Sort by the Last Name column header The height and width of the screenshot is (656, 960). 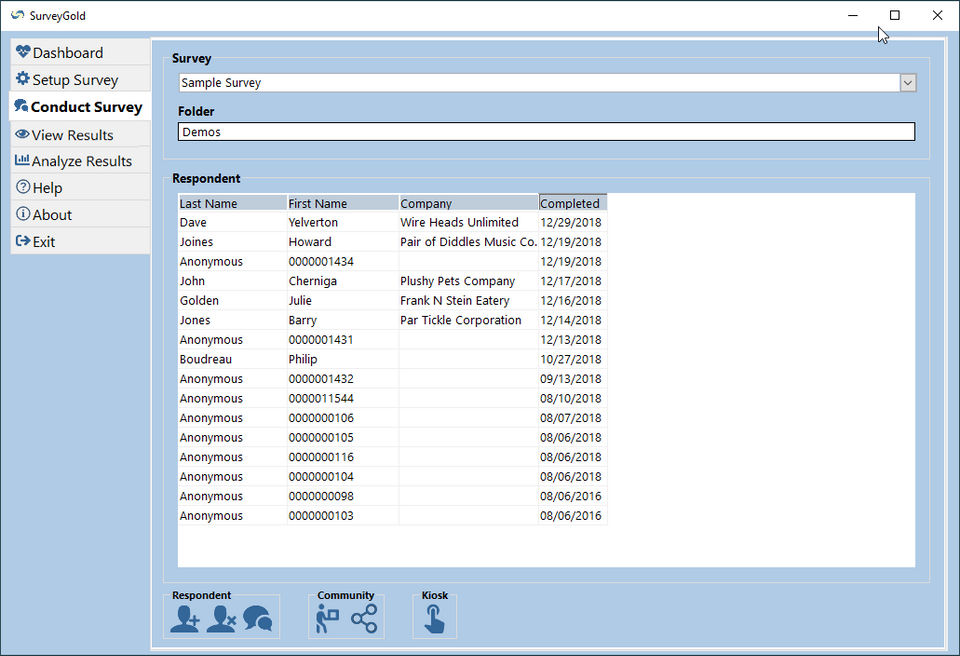[232, 203]
